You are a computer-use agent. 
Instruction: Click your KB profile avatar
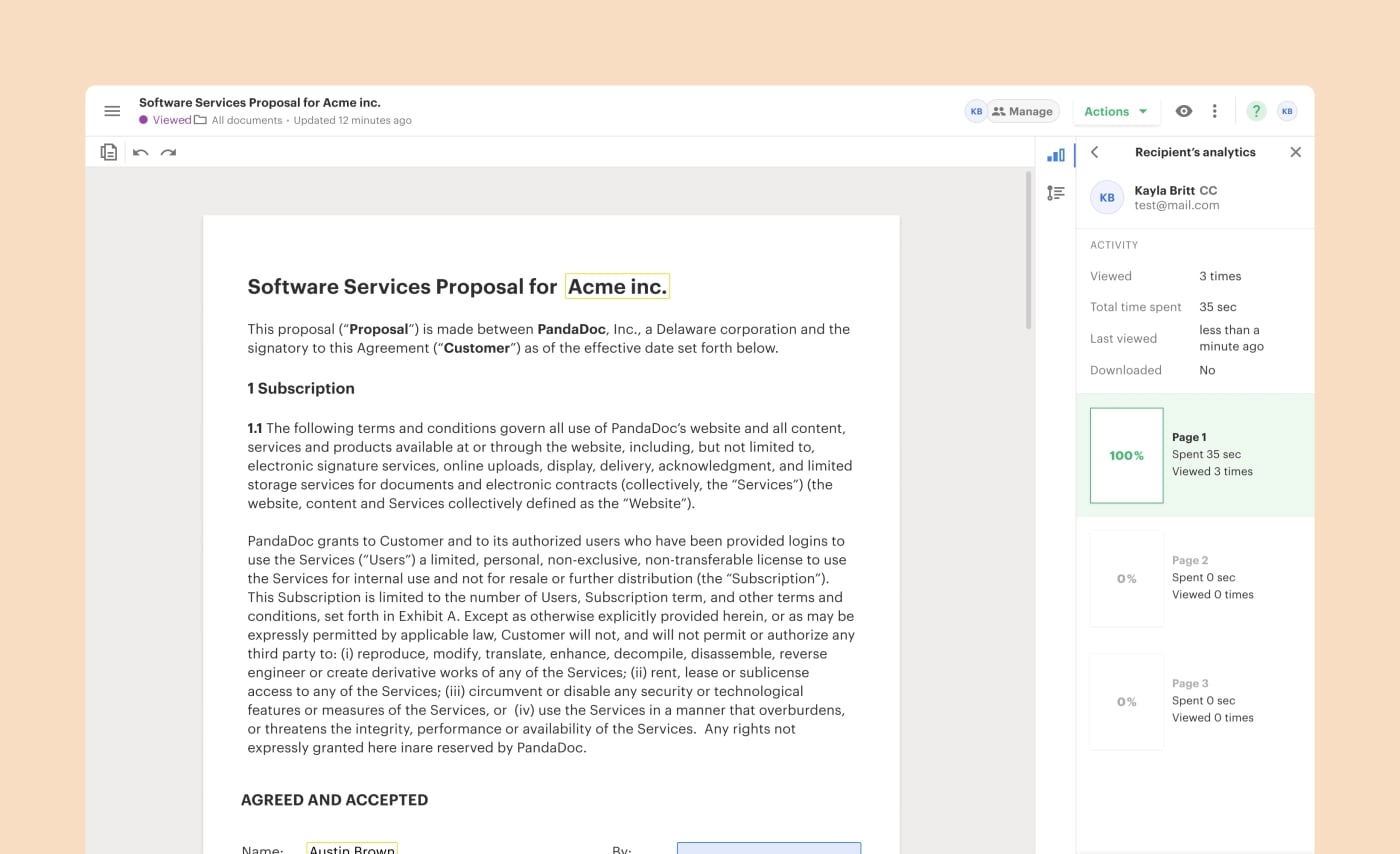[1287, 111]
